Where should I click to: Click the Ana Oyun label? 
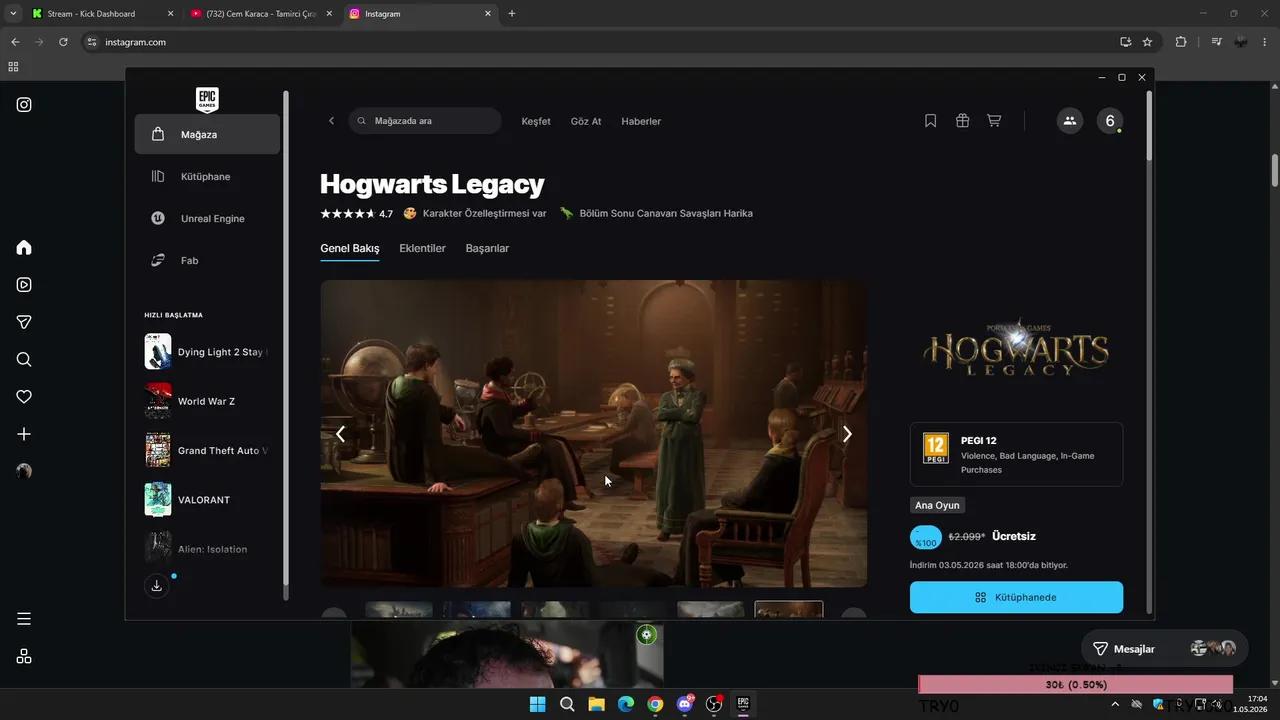tap(937, 505)
